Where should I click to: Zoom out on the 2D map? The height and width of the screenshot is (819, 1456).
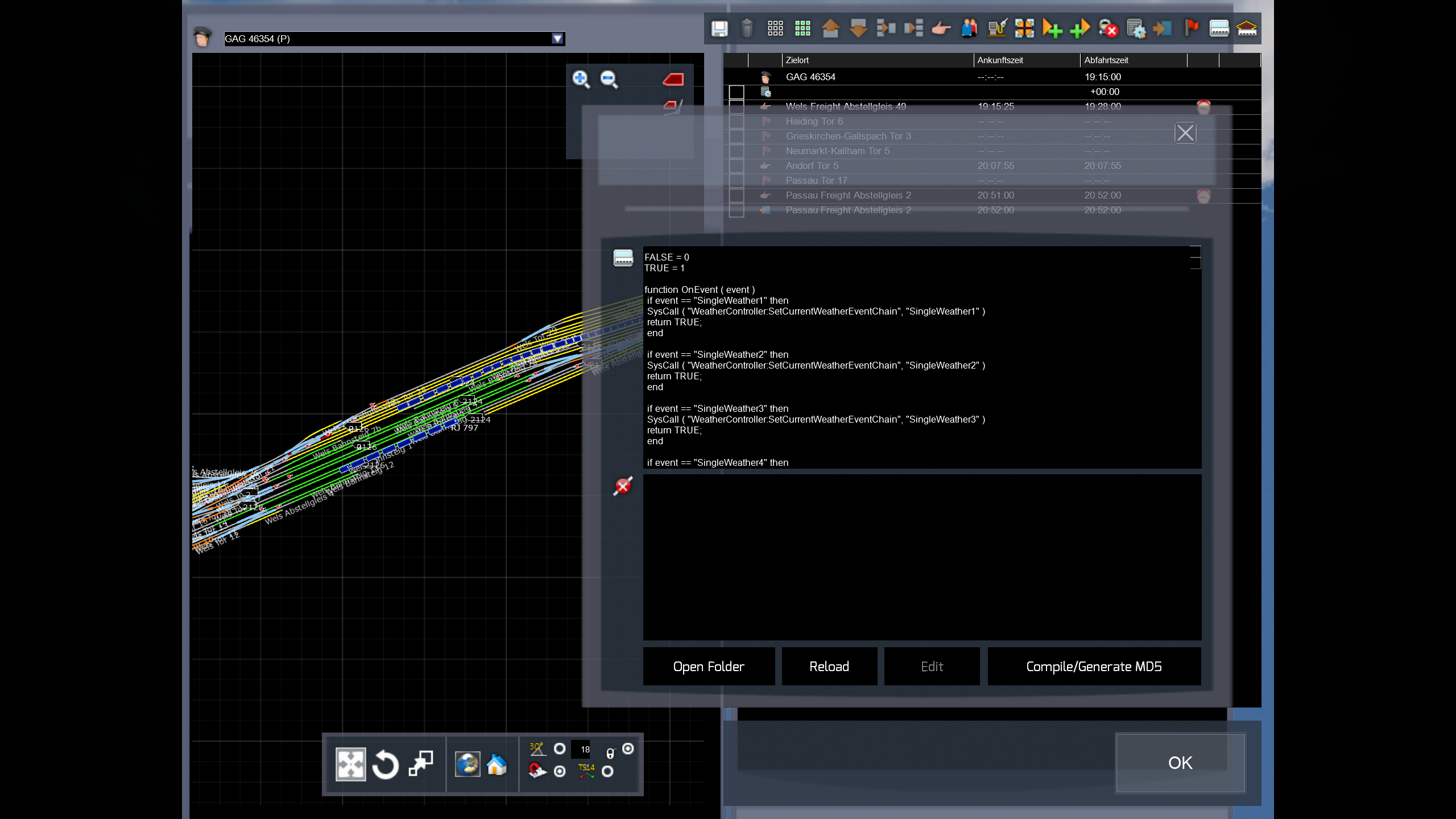pos(609,79)
